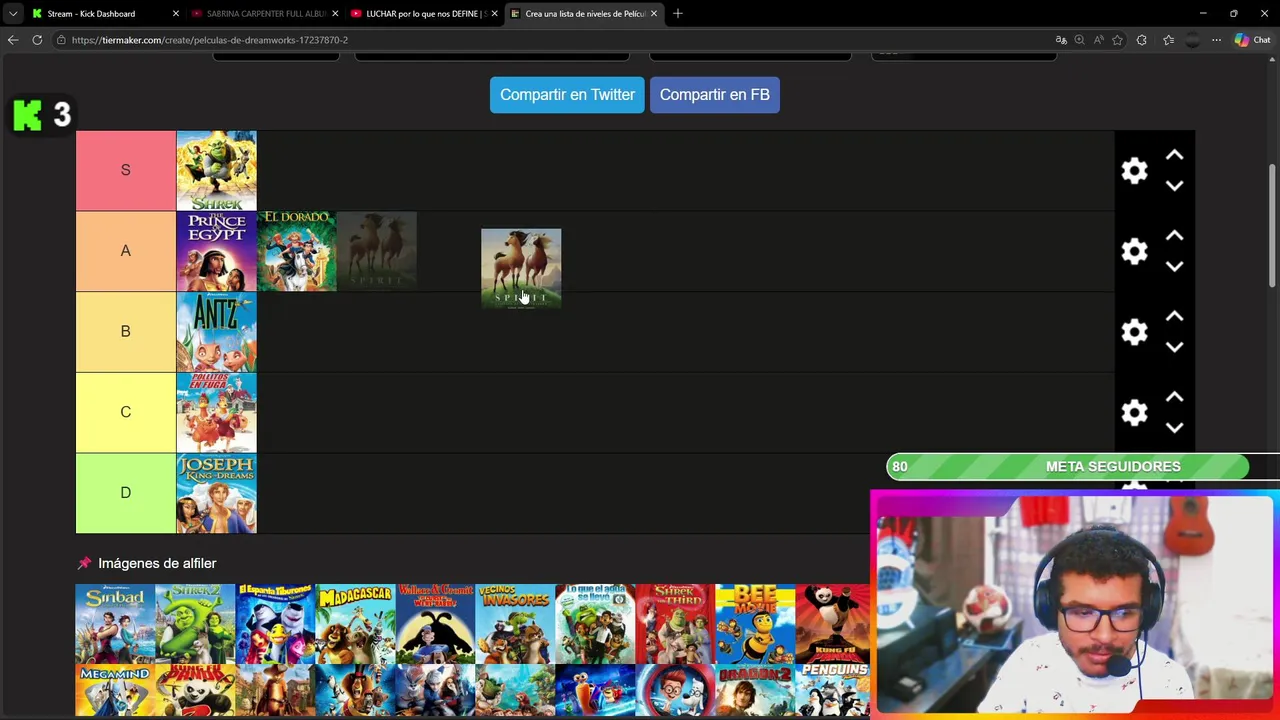Click Compartir en Twitter button

point(567,94)
